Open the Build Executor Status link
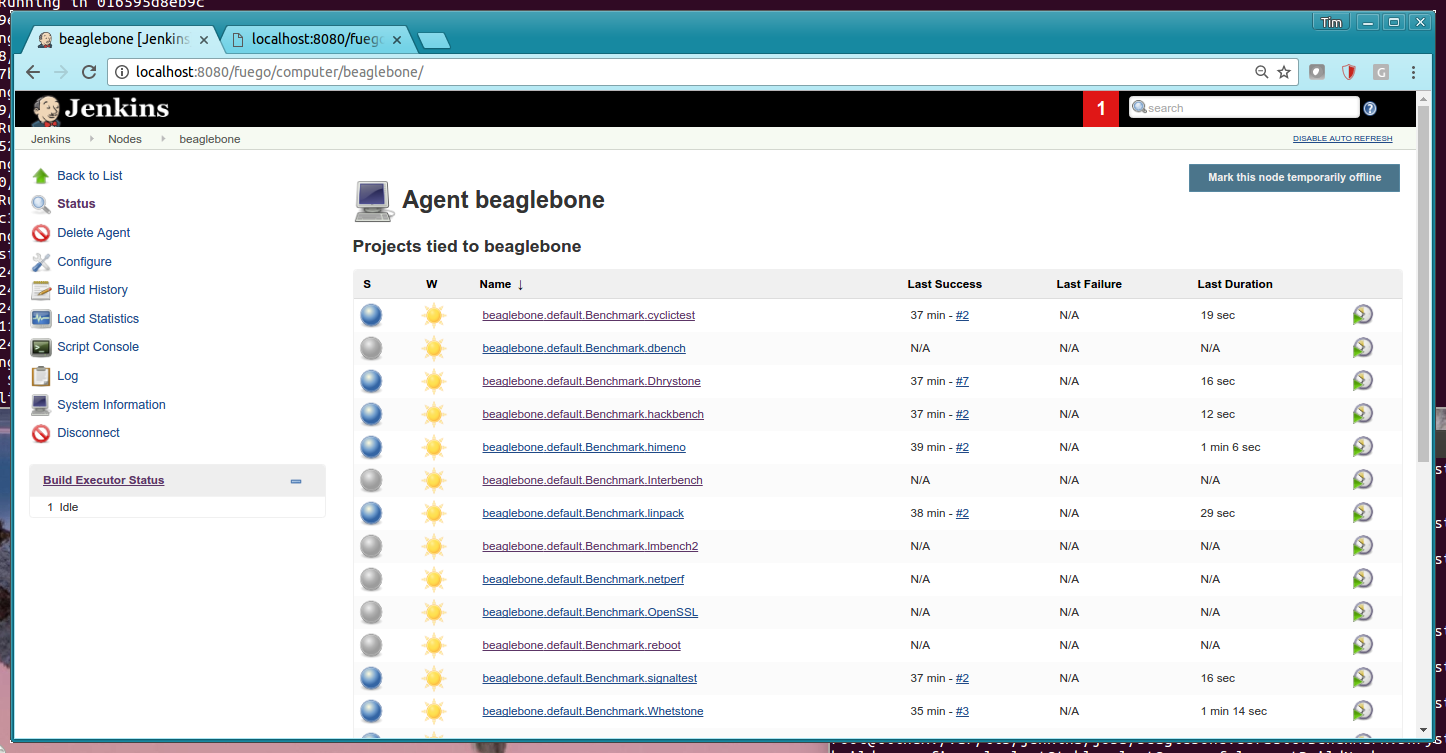The width and height of the screenshot is (1446, 753). point(103,481)
